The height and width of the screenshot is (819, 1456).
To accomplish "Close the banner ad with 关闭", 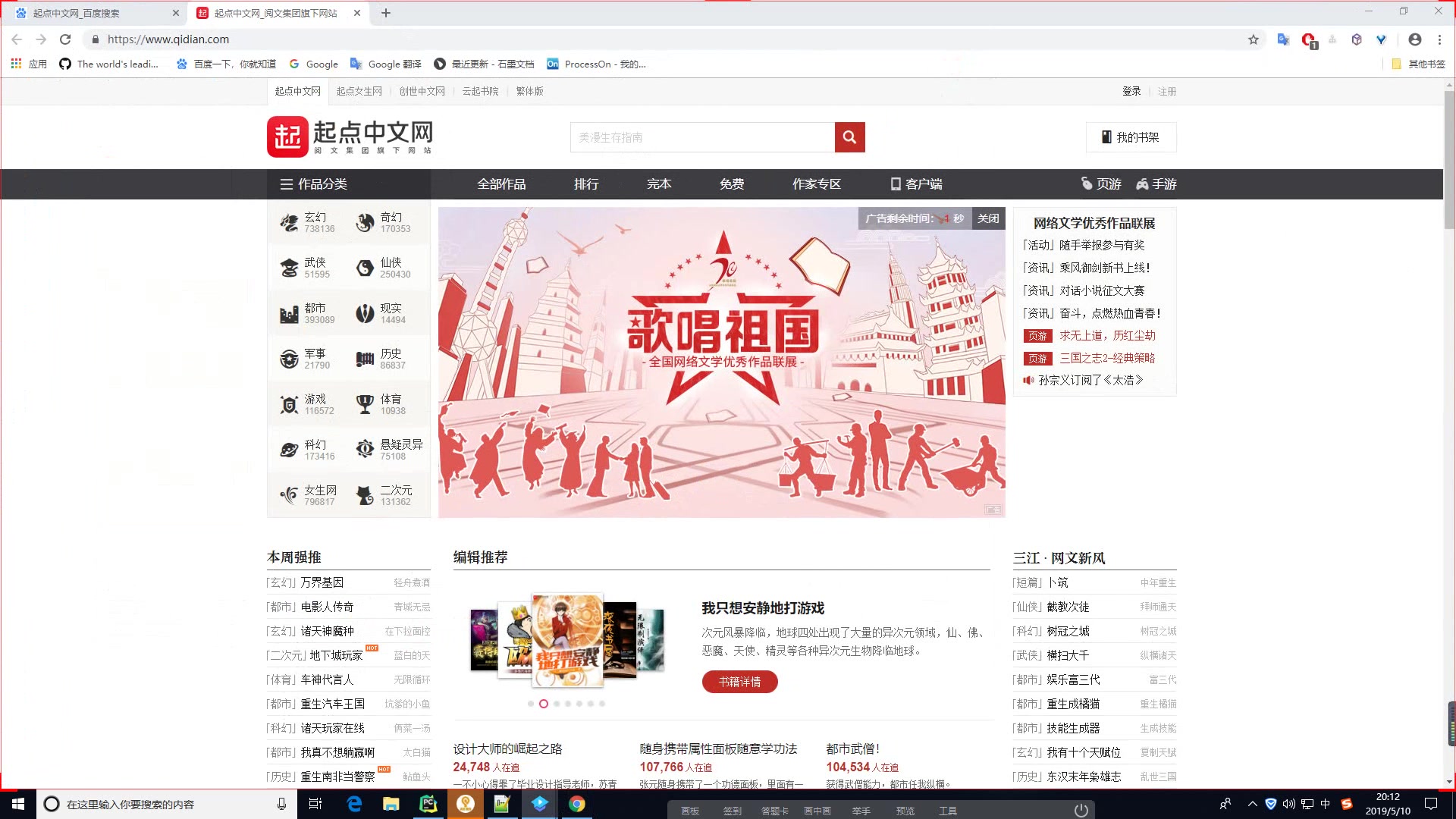I will coord(988,218).
